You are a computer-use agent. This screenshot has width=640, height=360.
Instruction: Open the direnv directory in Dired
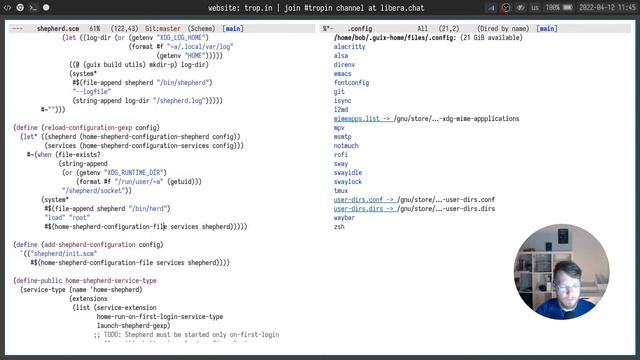click(x=344, y=64)
